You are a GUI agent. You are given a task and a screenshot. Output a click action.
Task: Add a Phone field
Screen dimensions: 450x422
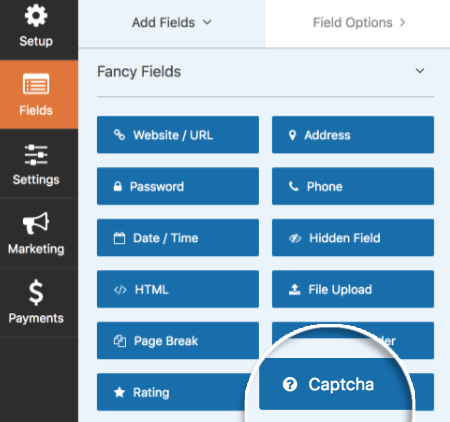353,186
